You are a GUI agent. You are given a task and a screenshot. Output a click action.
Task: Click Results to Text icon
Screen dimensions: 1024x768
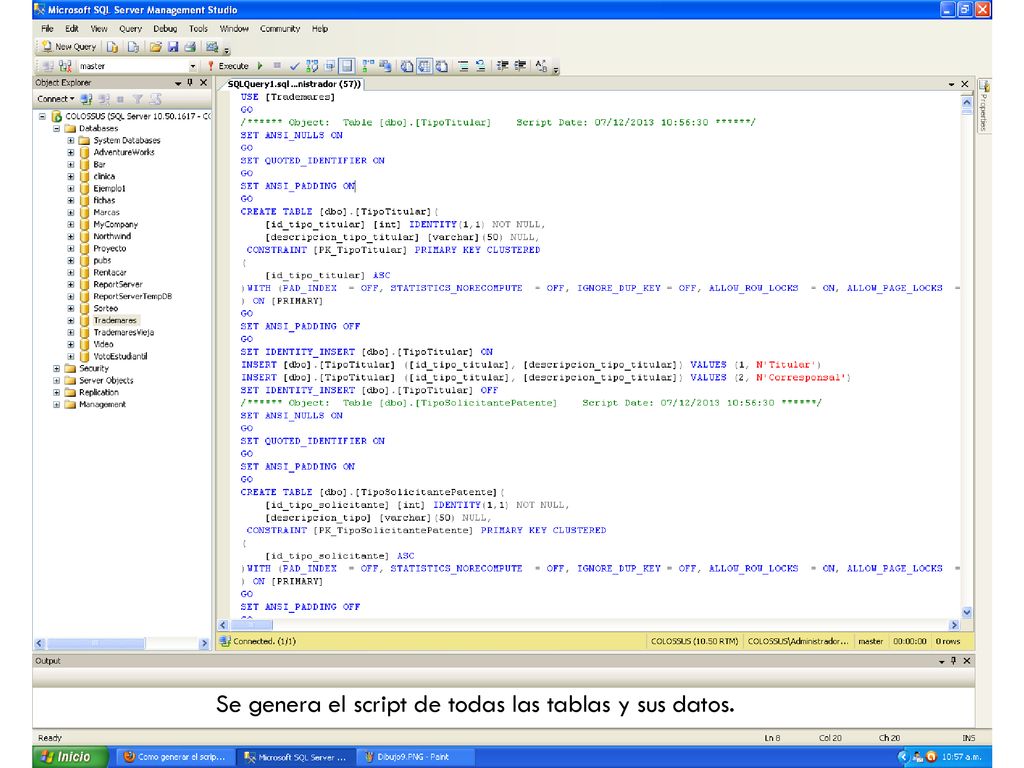click(407, 66)
